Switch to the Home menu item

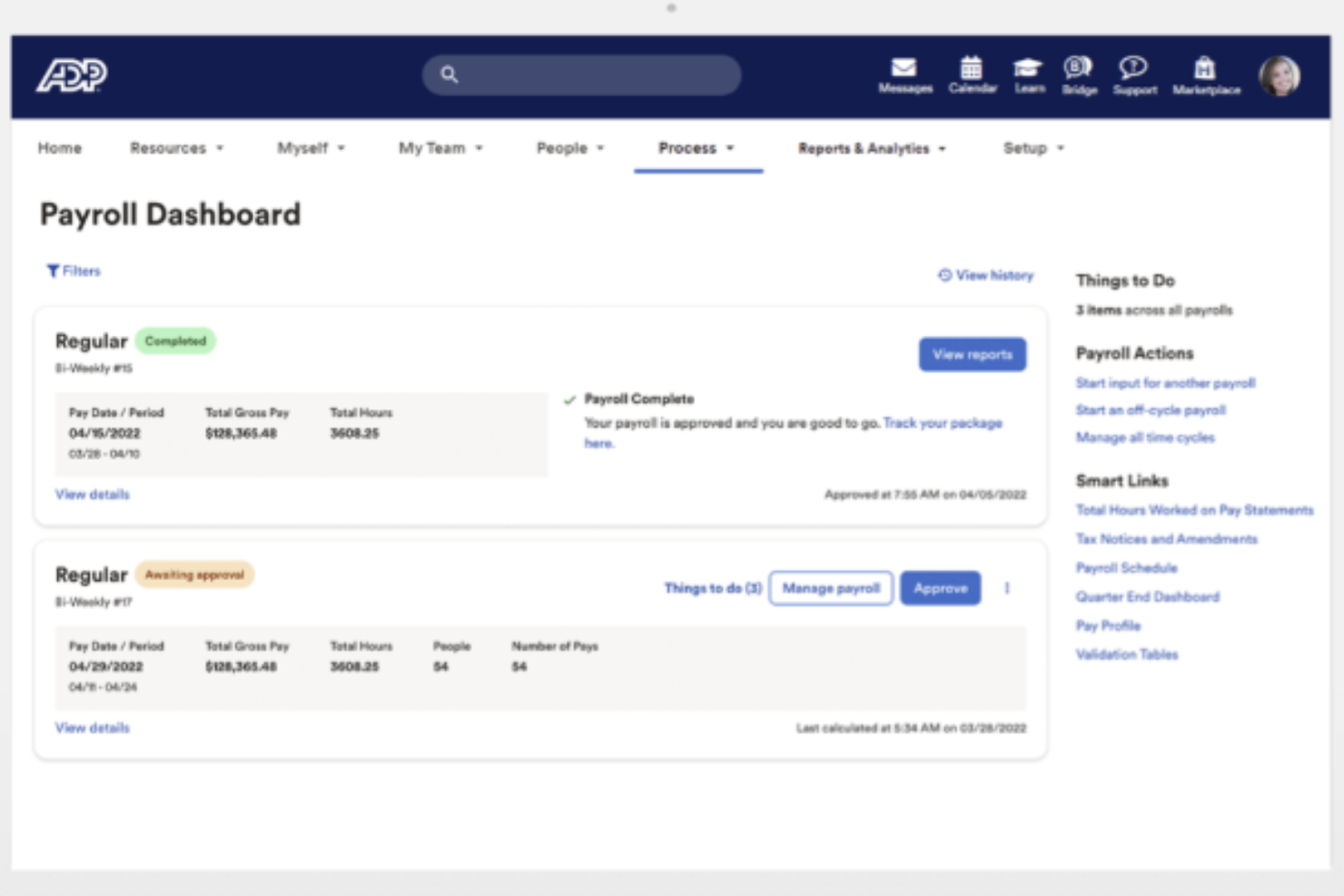tap(59, 148)
